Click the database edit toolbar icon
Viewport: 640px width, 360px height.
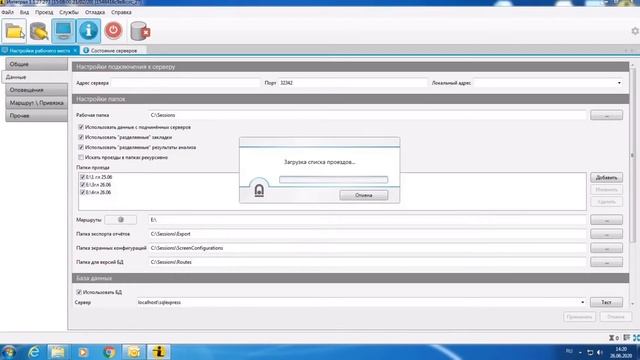[x=39, y=31]
